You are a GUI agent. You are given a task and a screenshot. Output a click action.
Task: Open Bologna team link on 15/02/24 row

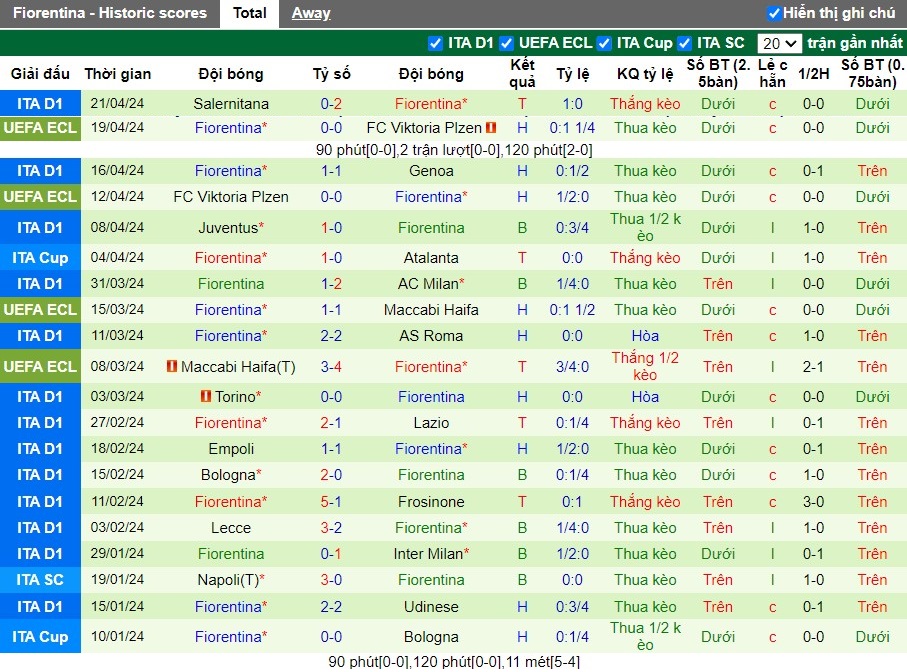(228, 475)
